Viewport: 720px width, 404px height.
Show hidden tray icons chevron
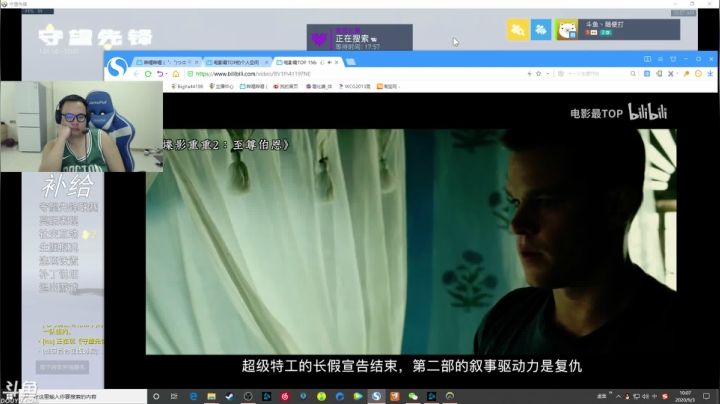pos(618,396)
